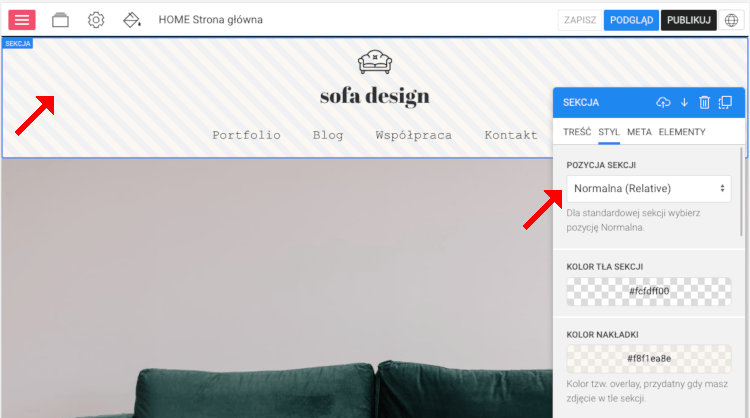Pick the Kolor tła sekcji color swatch
Screen dimensions: 750x418
(648, 291)
